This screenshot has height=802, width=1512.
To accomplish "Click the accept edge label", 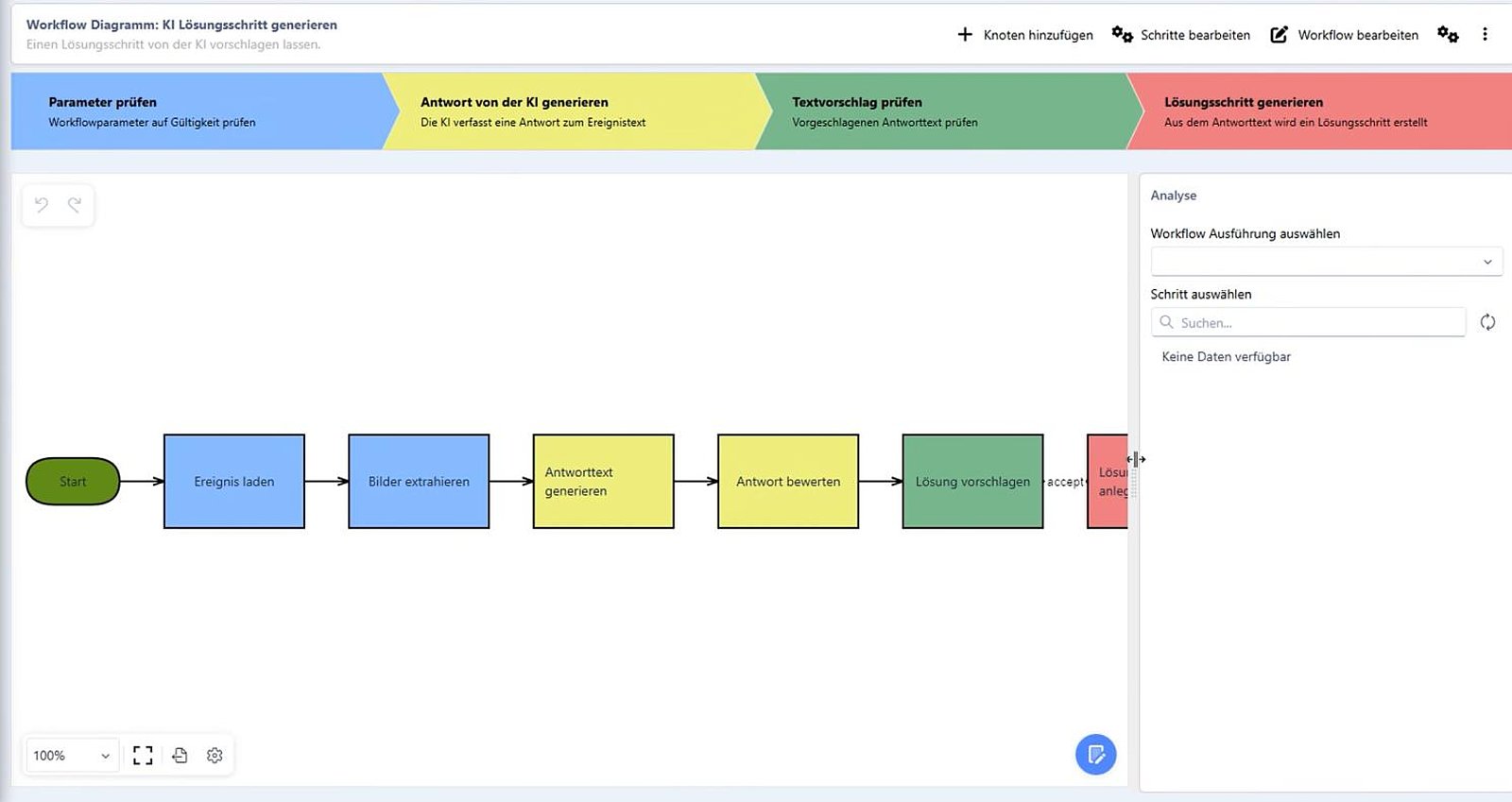I will (x=1066, y=482).
